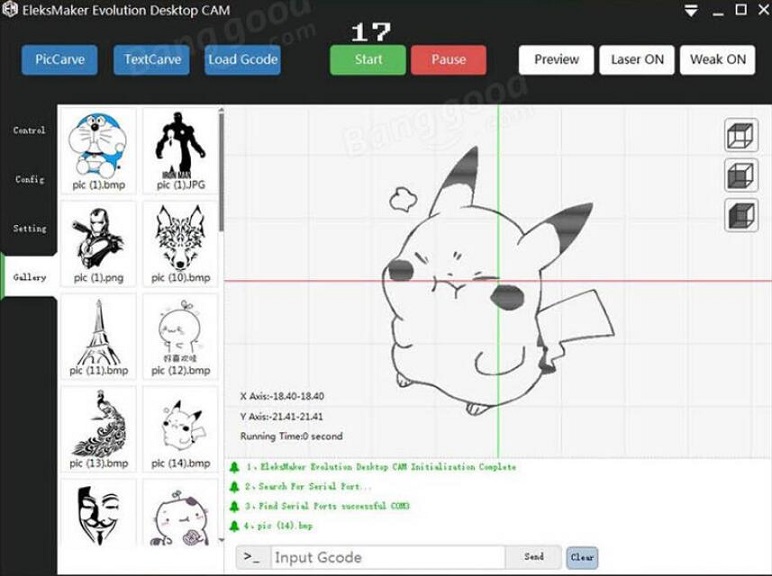Open the PicCarve tool
772x576 pixels.
pos(60,60)
